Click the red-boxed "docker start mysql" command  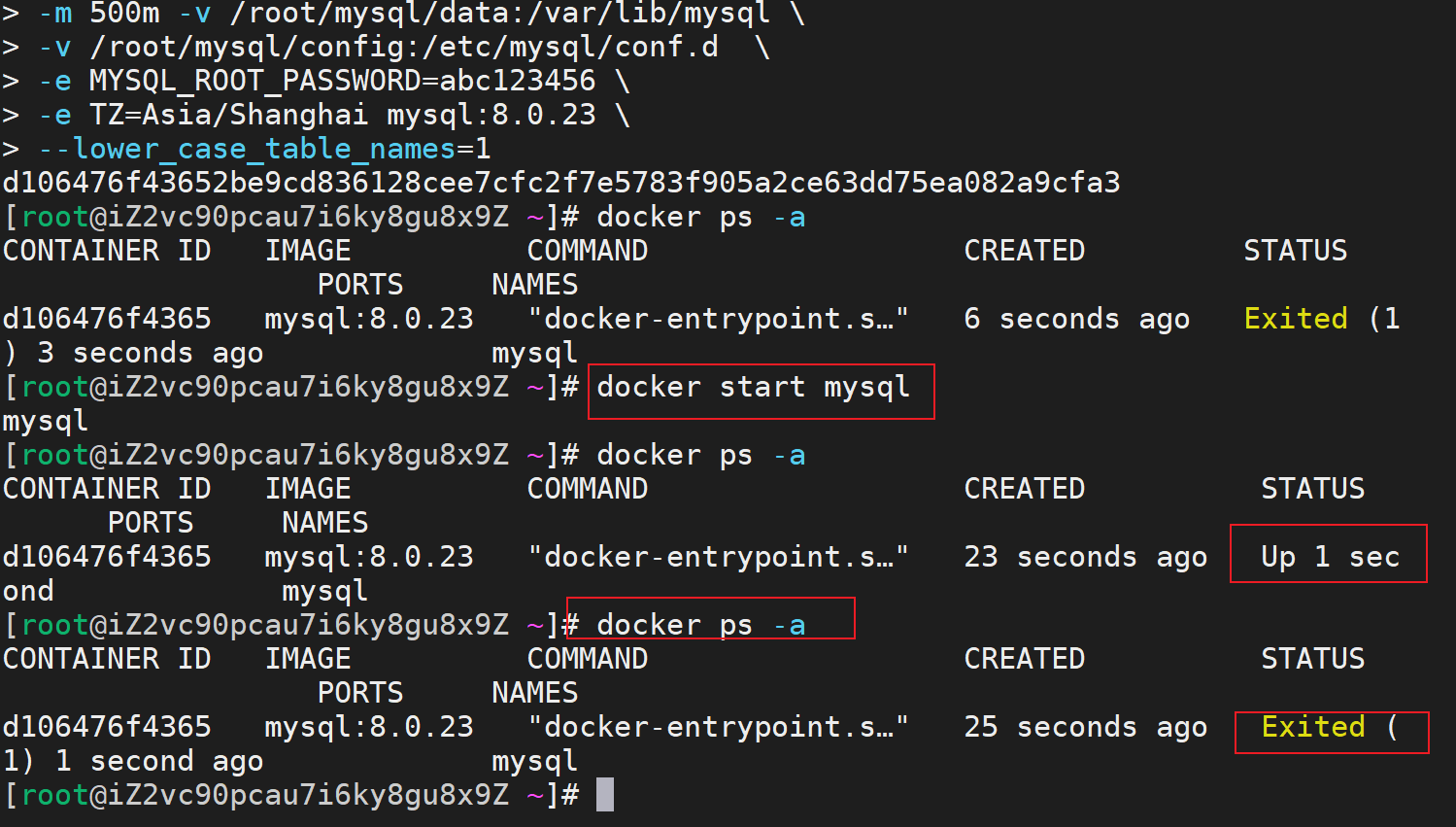753,388
